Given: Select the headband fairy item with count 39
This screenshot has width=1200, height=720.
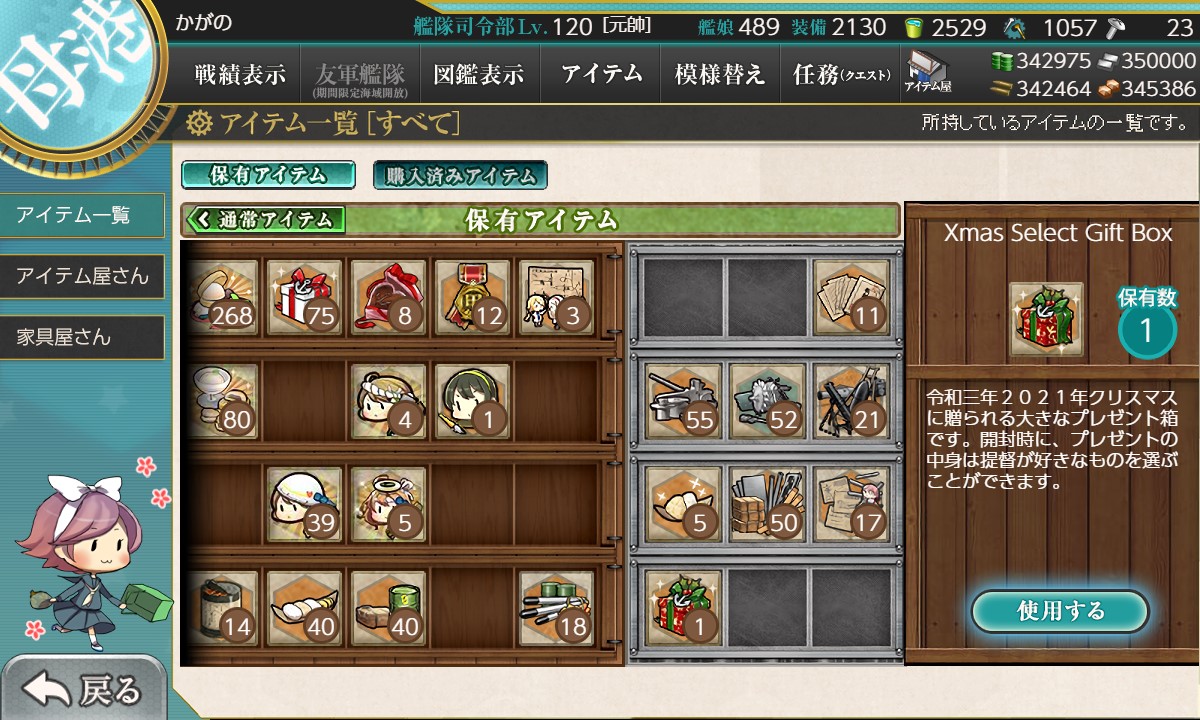Looking at the screenshot, I should pyautogui.click(x=305, y=503).
